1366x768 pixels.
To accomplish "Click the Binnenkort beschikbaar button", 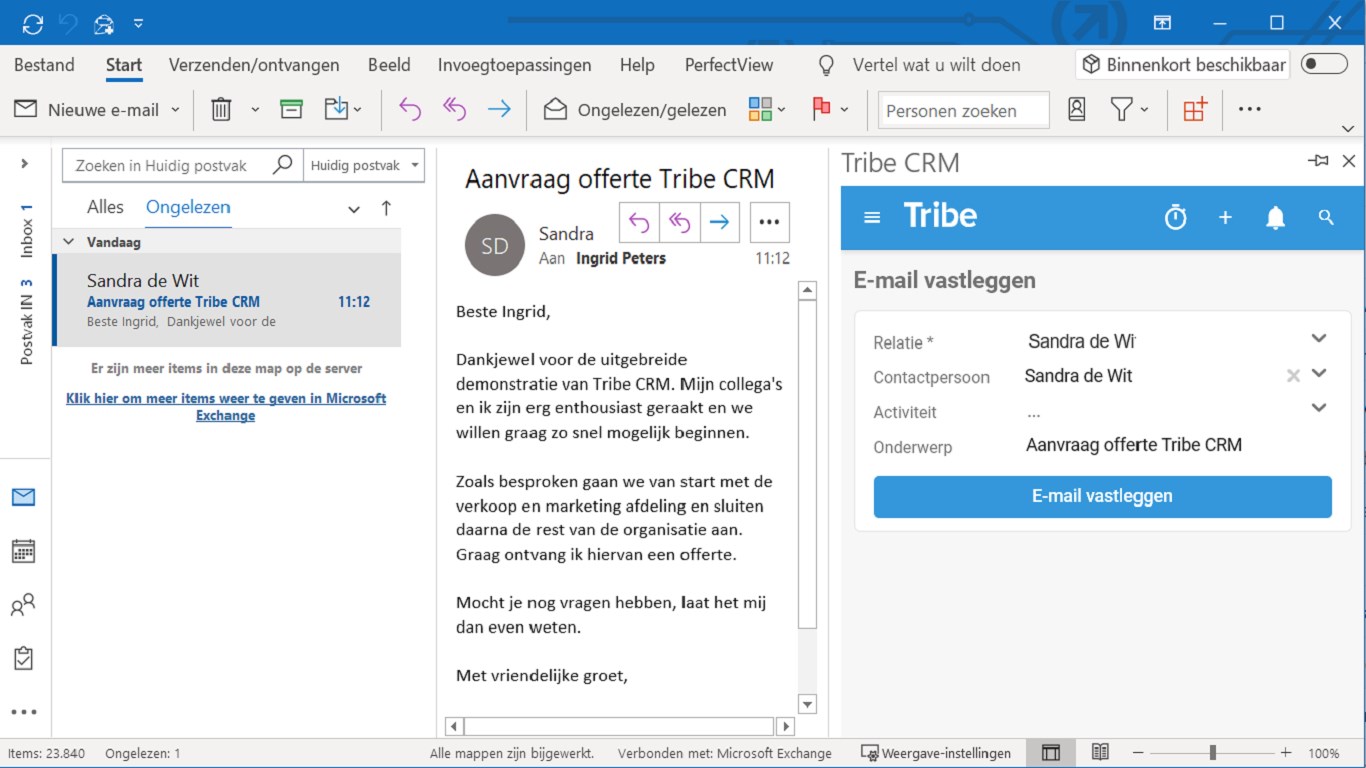I will 1183,64.
